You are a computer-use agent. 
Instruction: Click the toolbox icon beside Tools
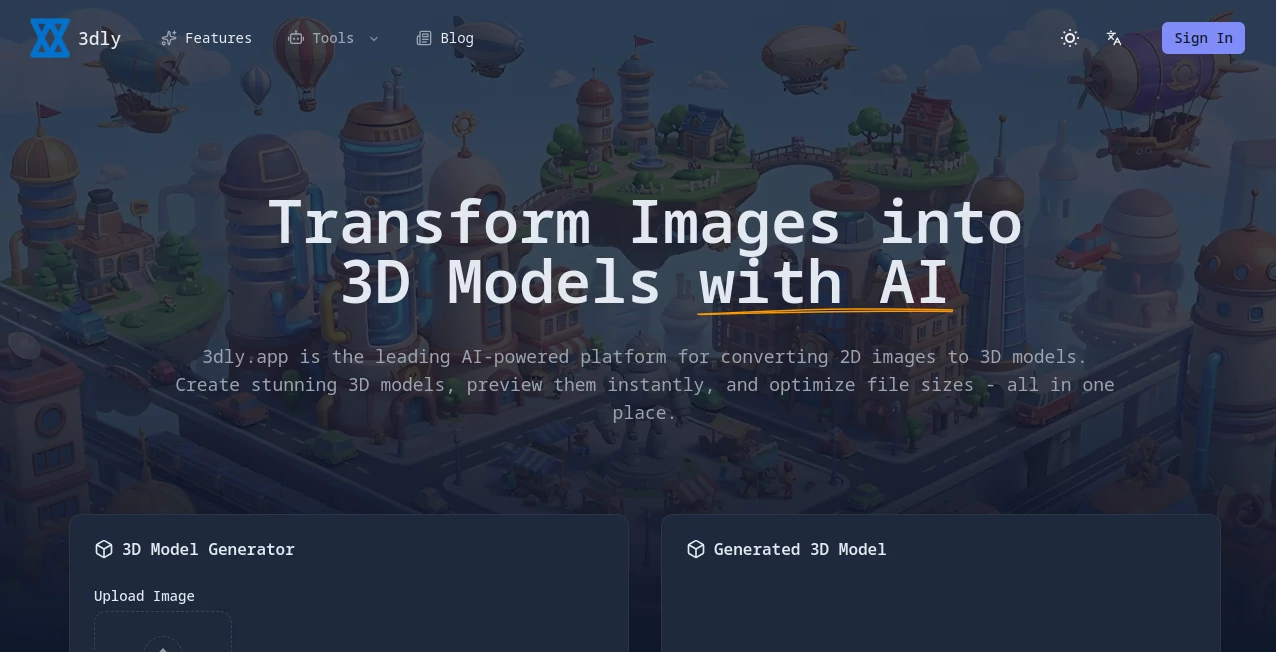click(296, 38)
